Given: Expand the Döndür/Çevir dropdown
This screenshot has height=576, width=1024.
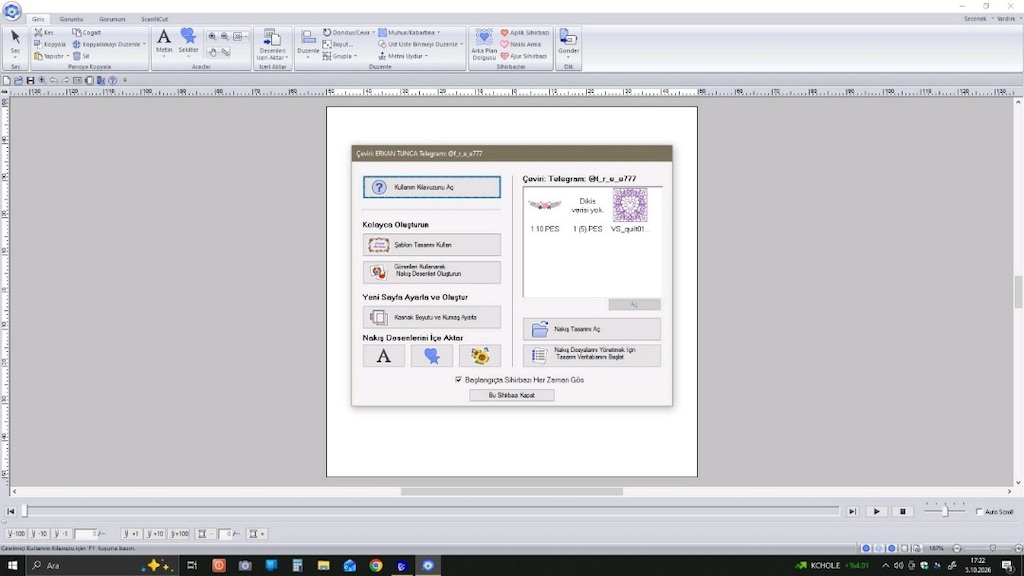Looking at the screenshot, I should point(349,32).
